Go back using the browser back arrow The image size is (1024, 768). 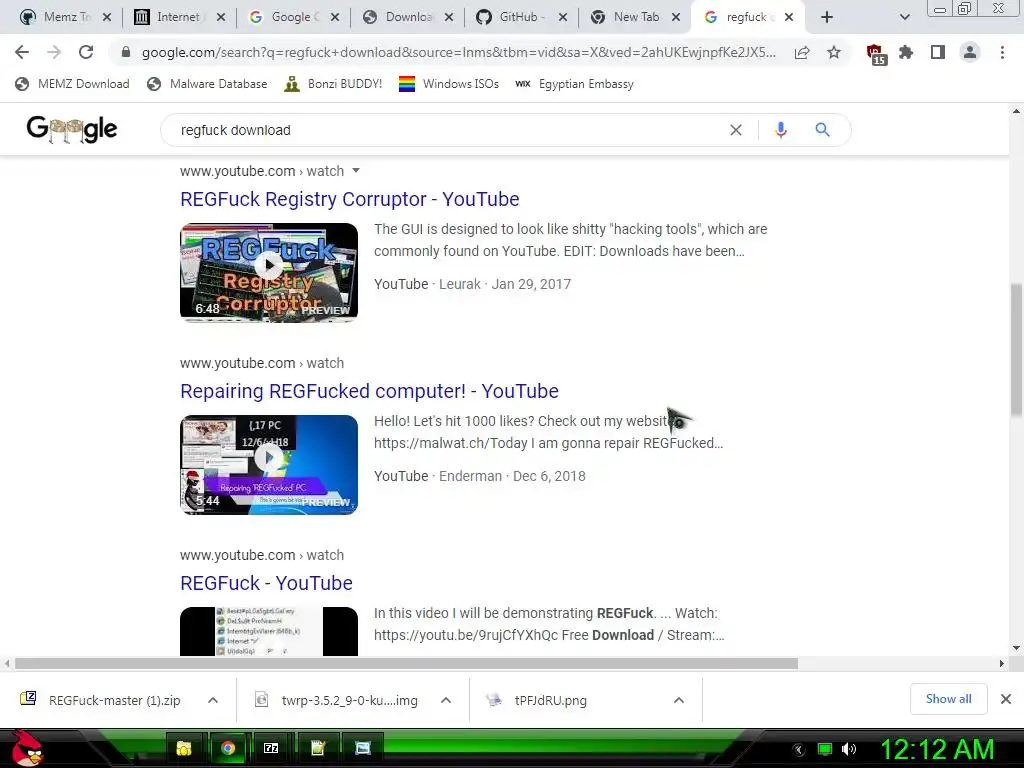(22, 52)
